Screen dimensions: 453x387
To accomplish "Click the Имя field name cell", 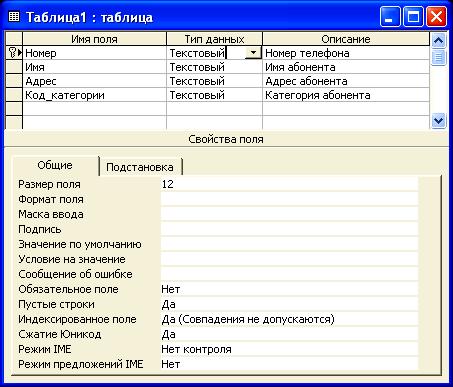I will (94, 67).
